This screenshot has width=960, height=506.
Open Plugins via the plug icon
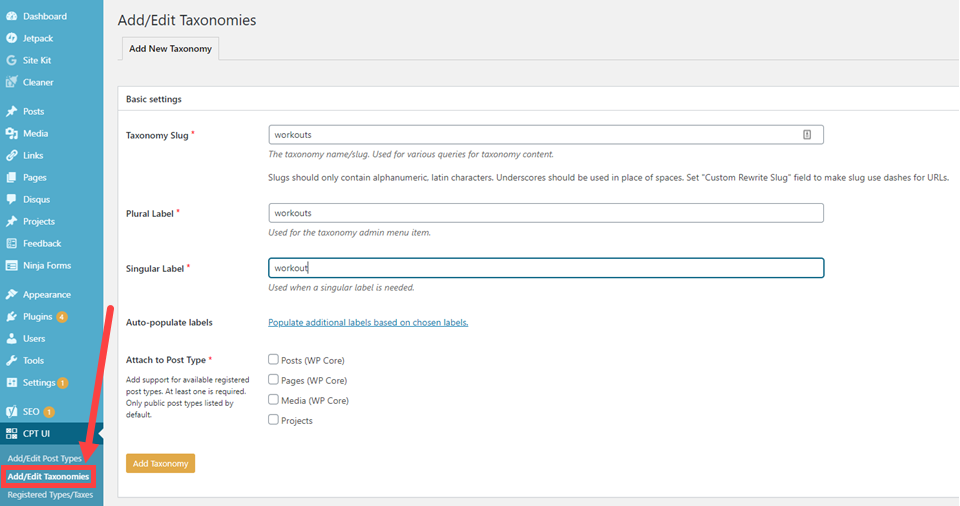11,317
